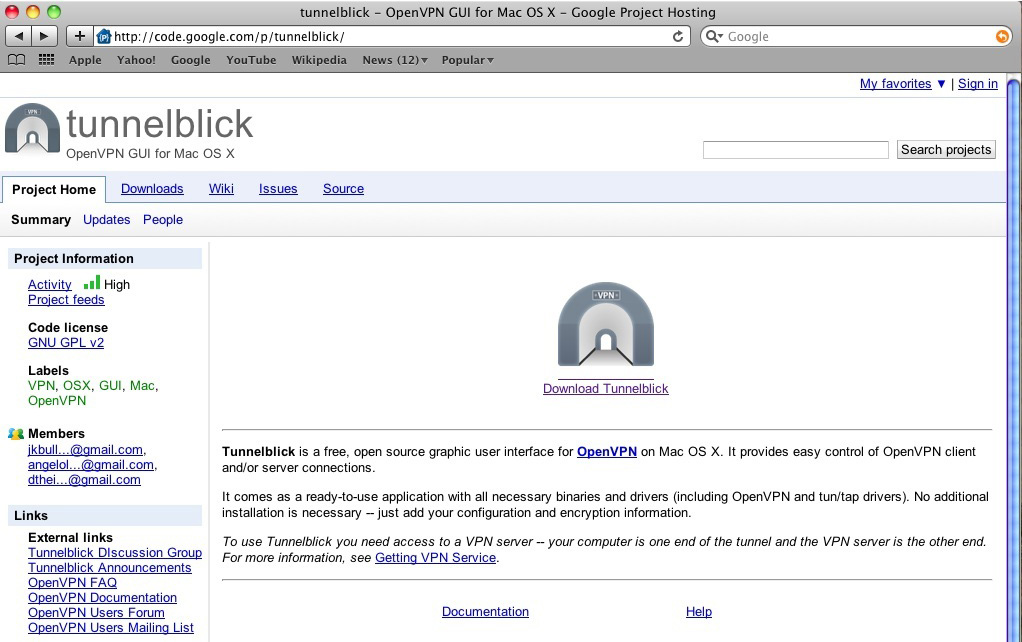Click the Mac label
This screenshot has height=642, width=1022.
(142, 385)
